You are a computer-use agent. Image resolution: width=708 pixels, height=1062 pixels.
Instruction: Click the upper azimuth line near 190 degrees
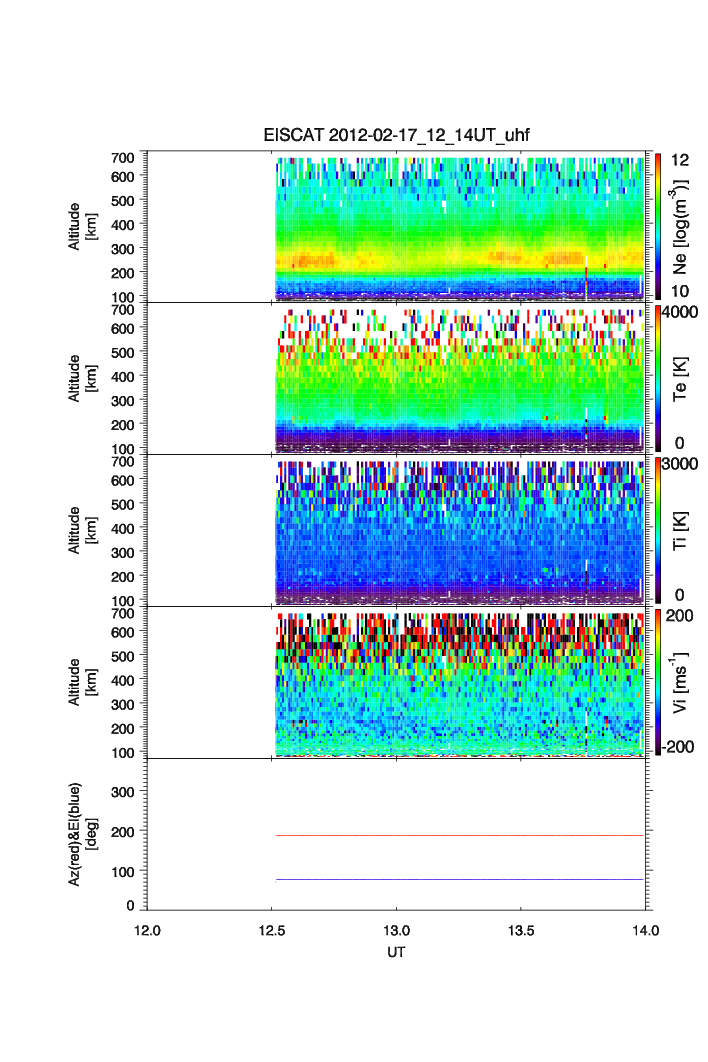[460, 835]
